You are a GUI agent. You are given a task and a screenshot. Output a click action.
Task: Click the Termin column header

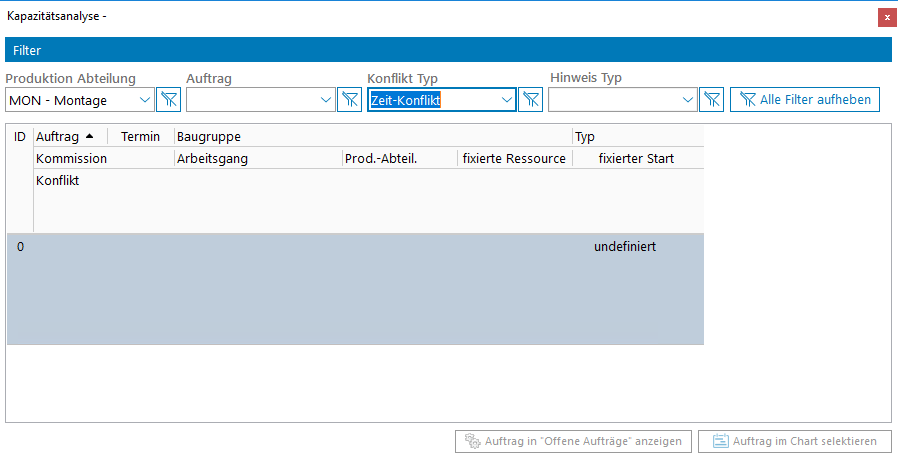pyautogui.click(x=140, y=136)
